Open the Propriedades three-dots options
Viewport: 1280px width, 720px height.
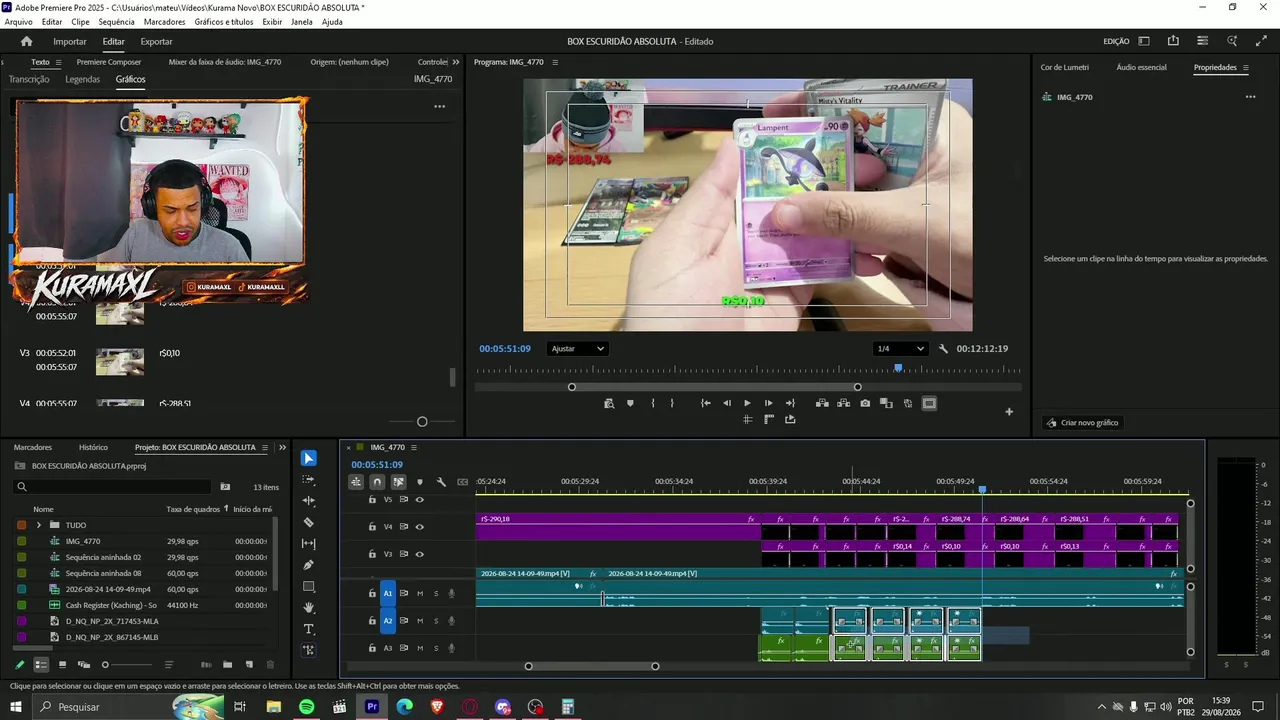pos(1250,97)
